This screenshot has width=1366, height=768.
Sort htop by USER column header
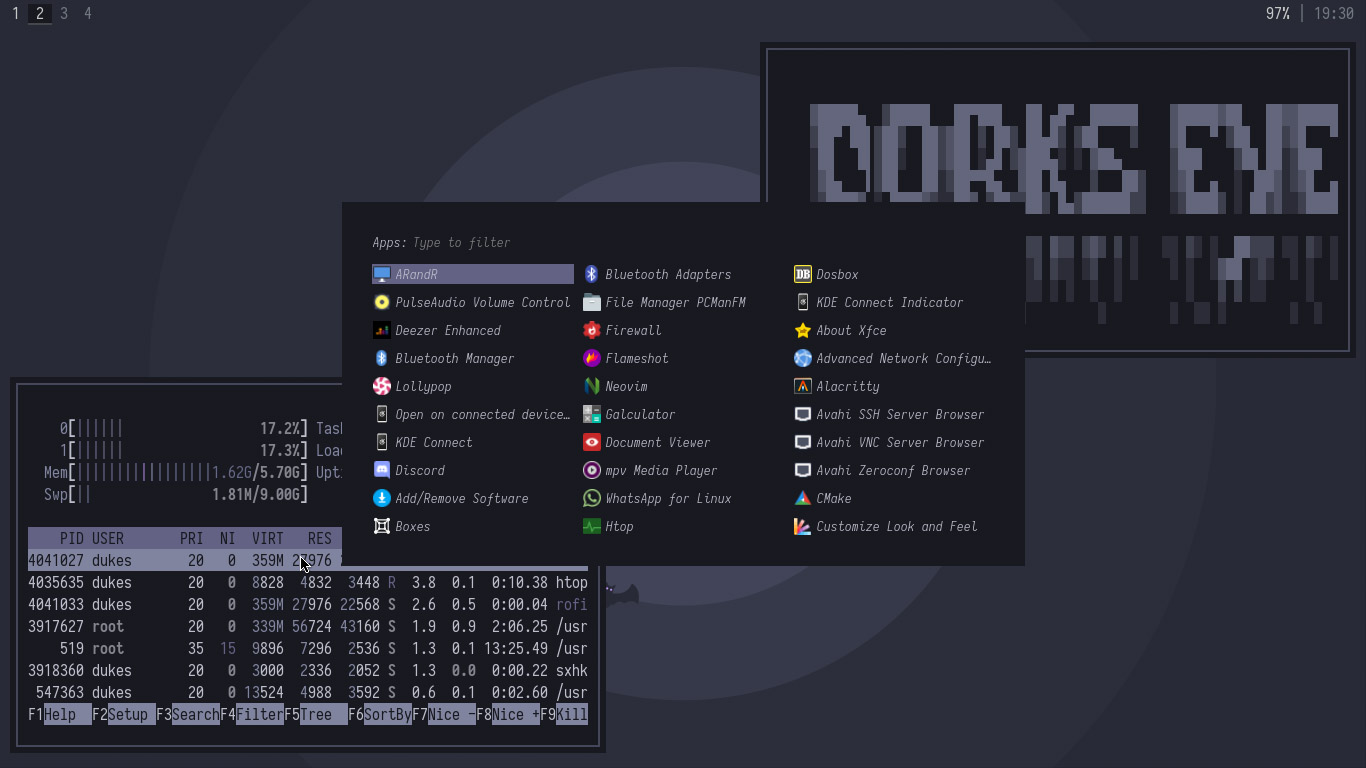point(108,538)
